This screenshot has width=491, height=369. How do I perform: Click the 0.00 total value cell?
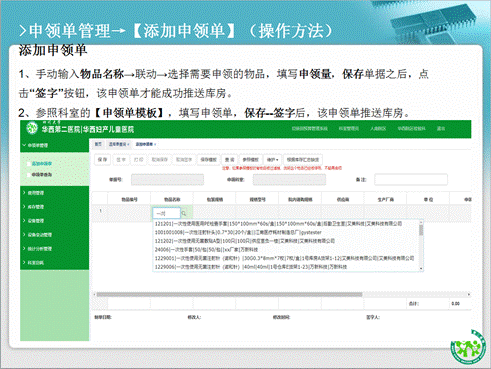pos(455,304)
